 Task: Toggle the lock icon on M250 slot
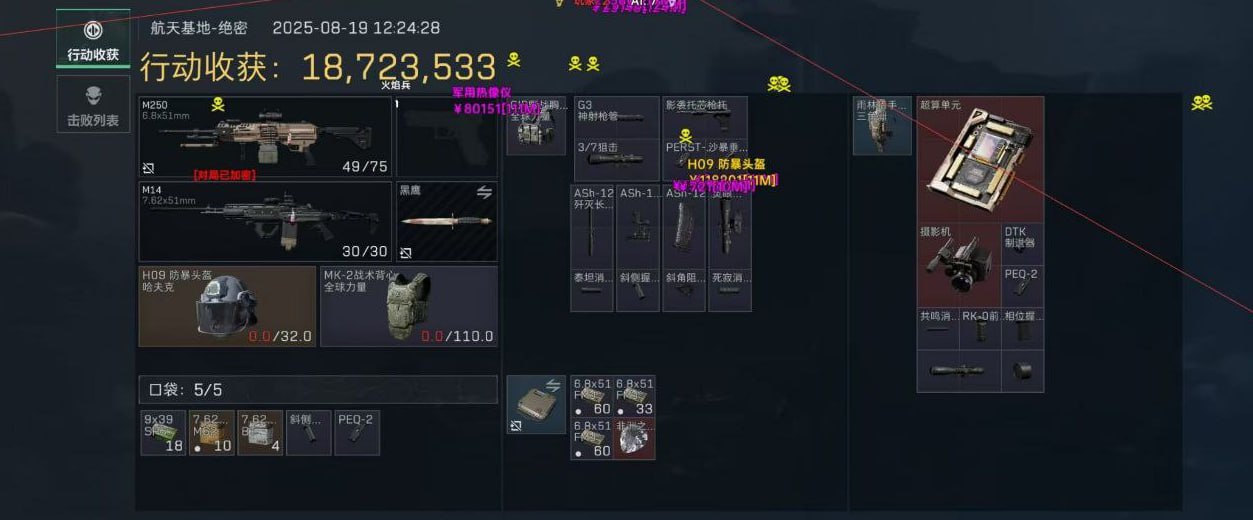pyautogui.click(x=149, y=168)
